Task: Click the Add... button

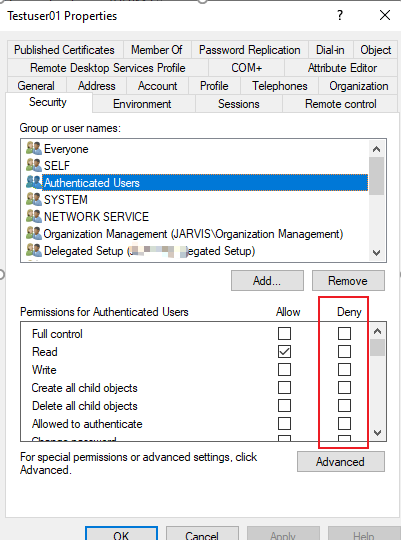Action: [267, 281]
